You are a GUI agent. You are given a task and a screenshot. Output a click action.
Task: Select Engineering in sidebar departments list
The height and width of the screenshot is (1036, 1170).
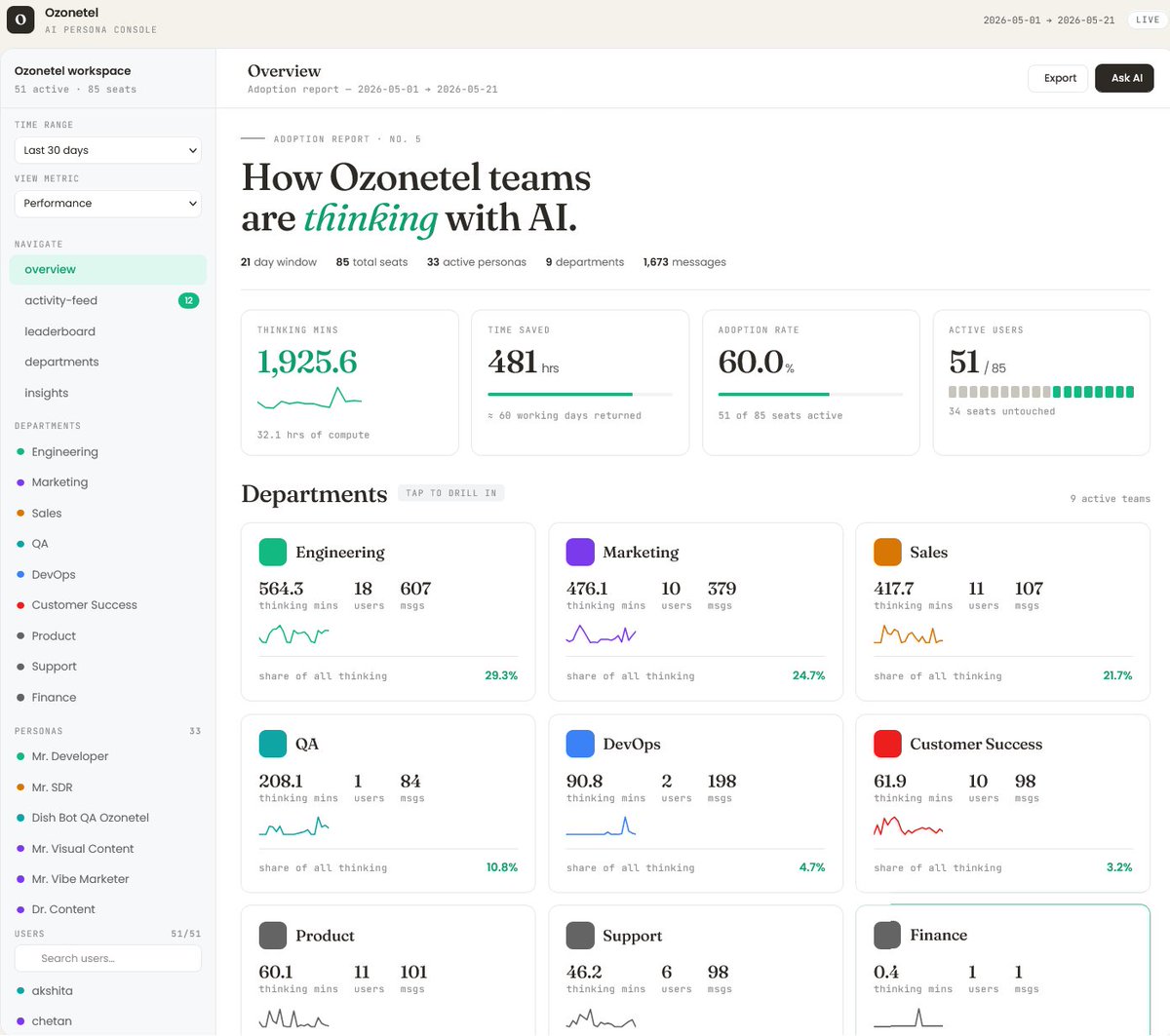[108, 452]
